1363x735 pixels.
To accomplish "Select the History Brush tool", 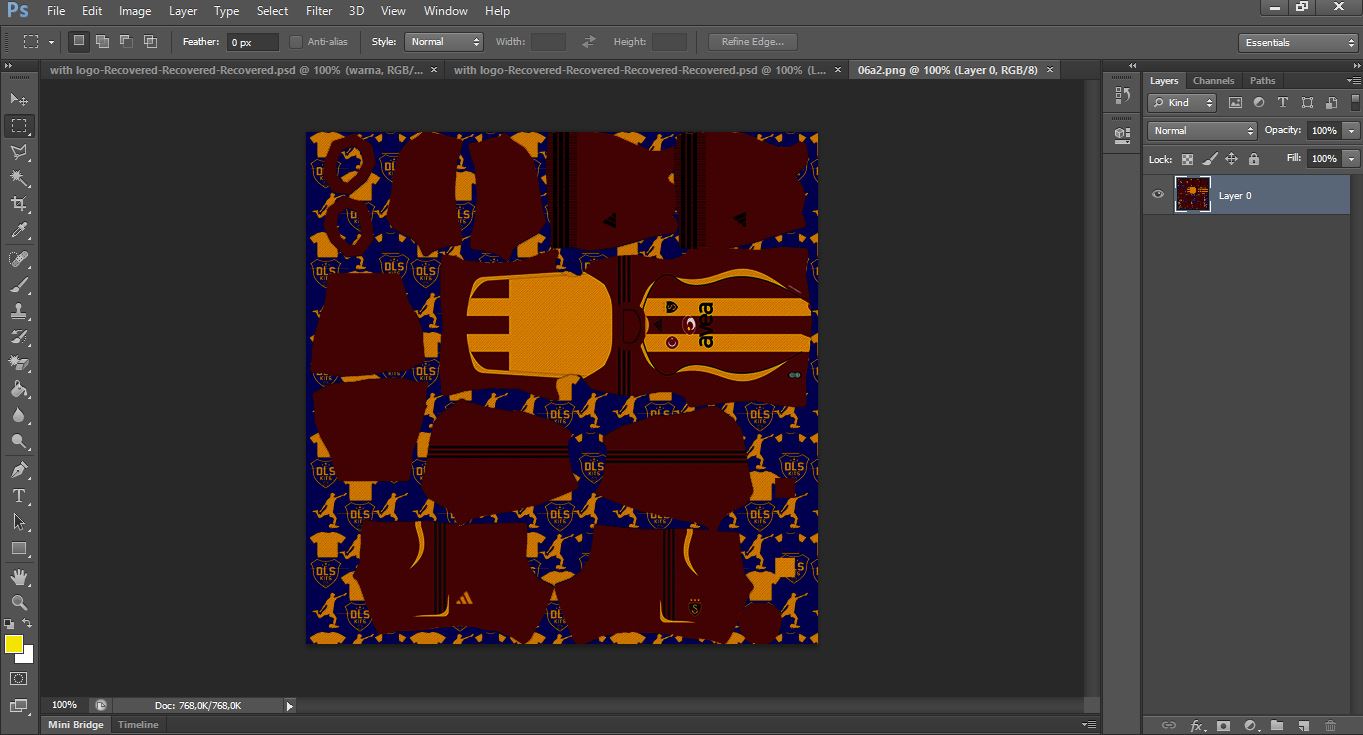I will tap(19, 337).
